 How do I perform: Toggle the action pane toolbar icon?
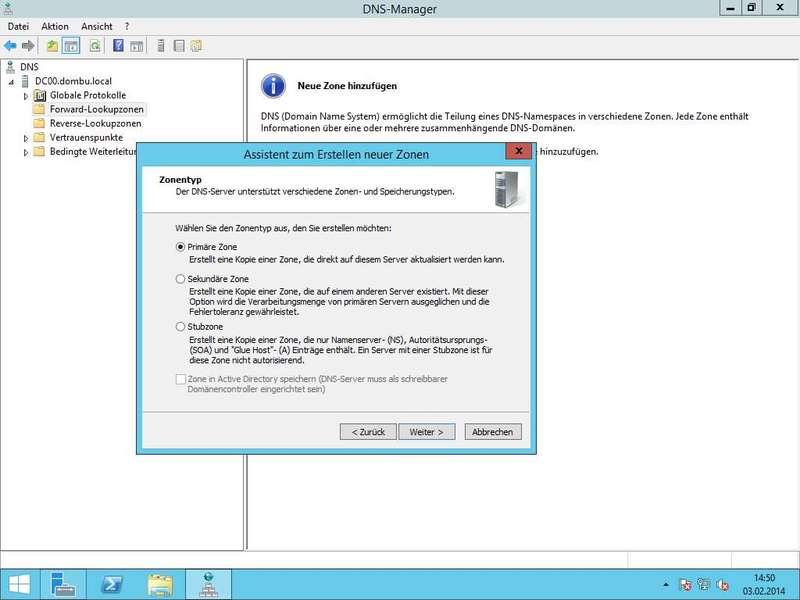point(136,46)
